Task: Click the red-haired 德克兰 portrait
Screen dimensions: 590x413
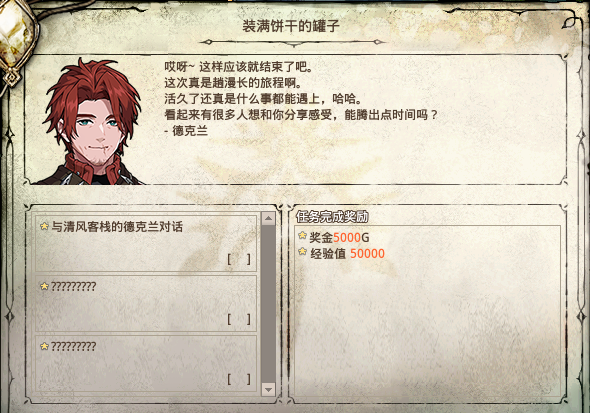Action: [92, 121]
